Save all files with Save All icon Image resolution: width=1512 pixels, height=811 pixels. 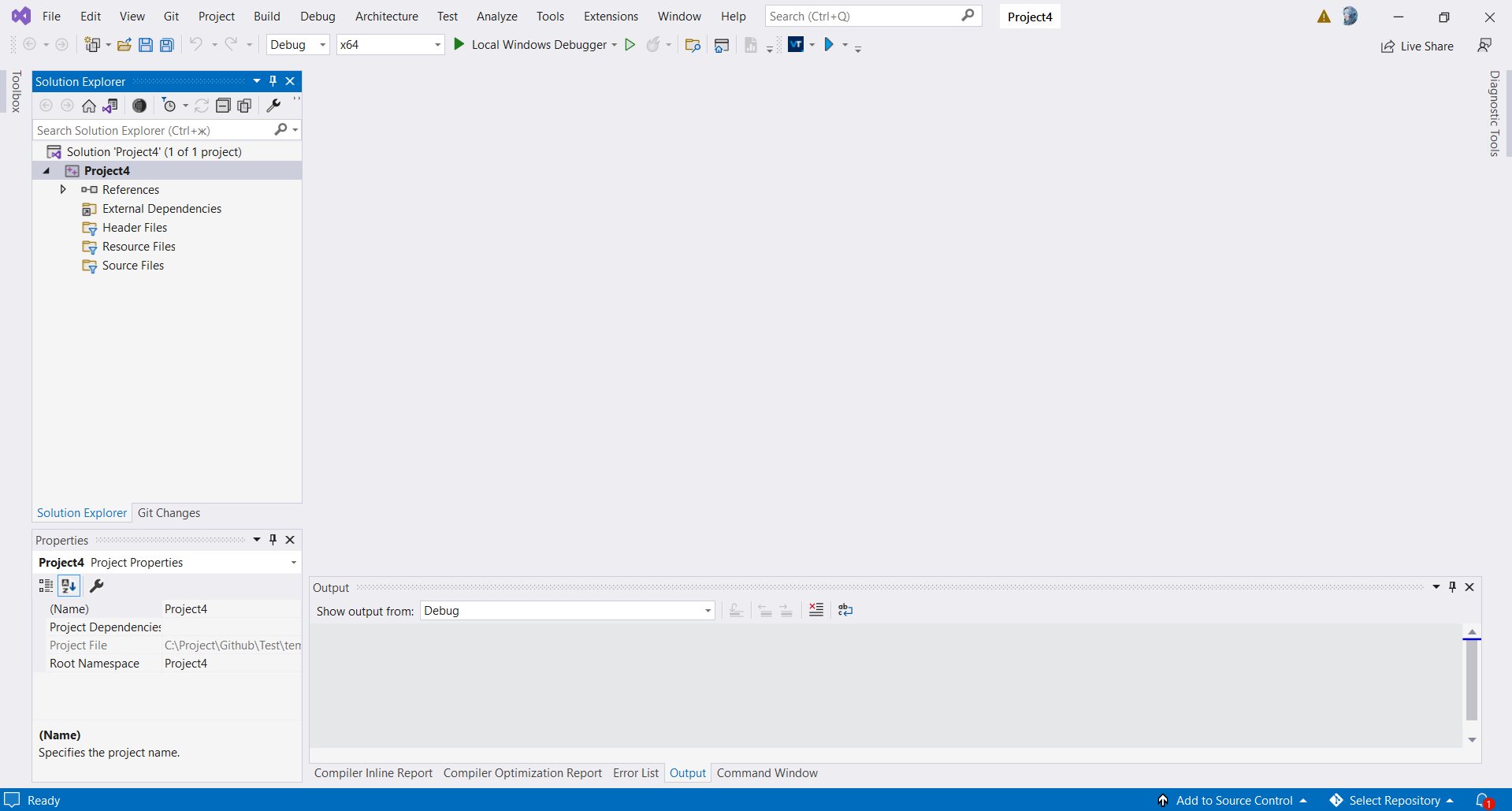coord(166,44)
